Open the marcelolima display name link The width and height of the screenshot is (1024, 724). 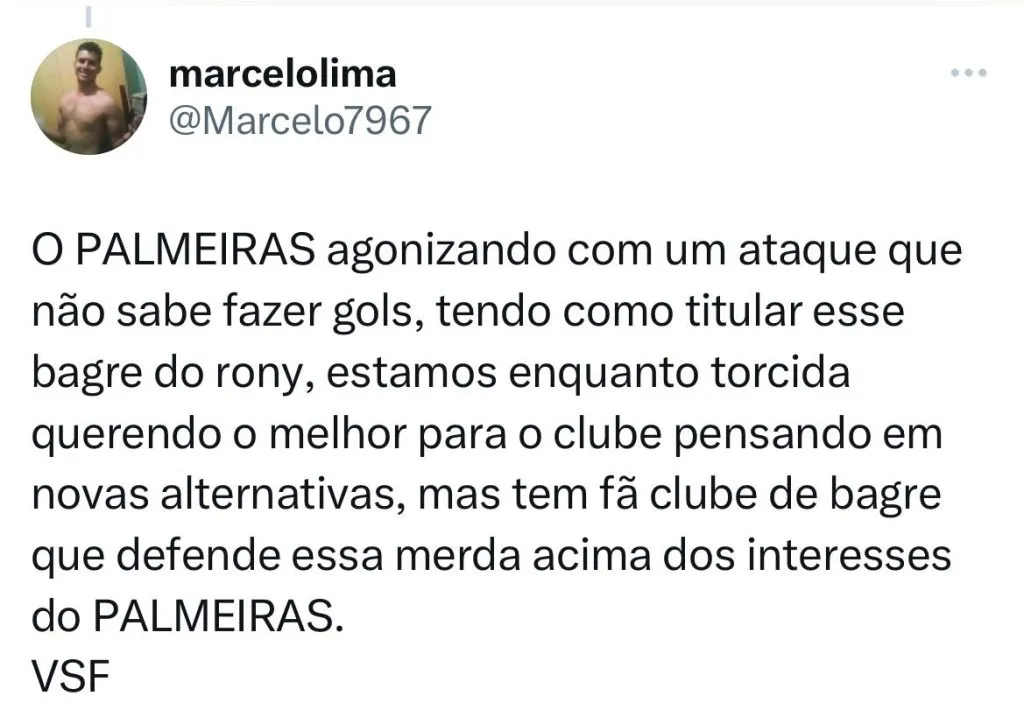click(283, 73)
